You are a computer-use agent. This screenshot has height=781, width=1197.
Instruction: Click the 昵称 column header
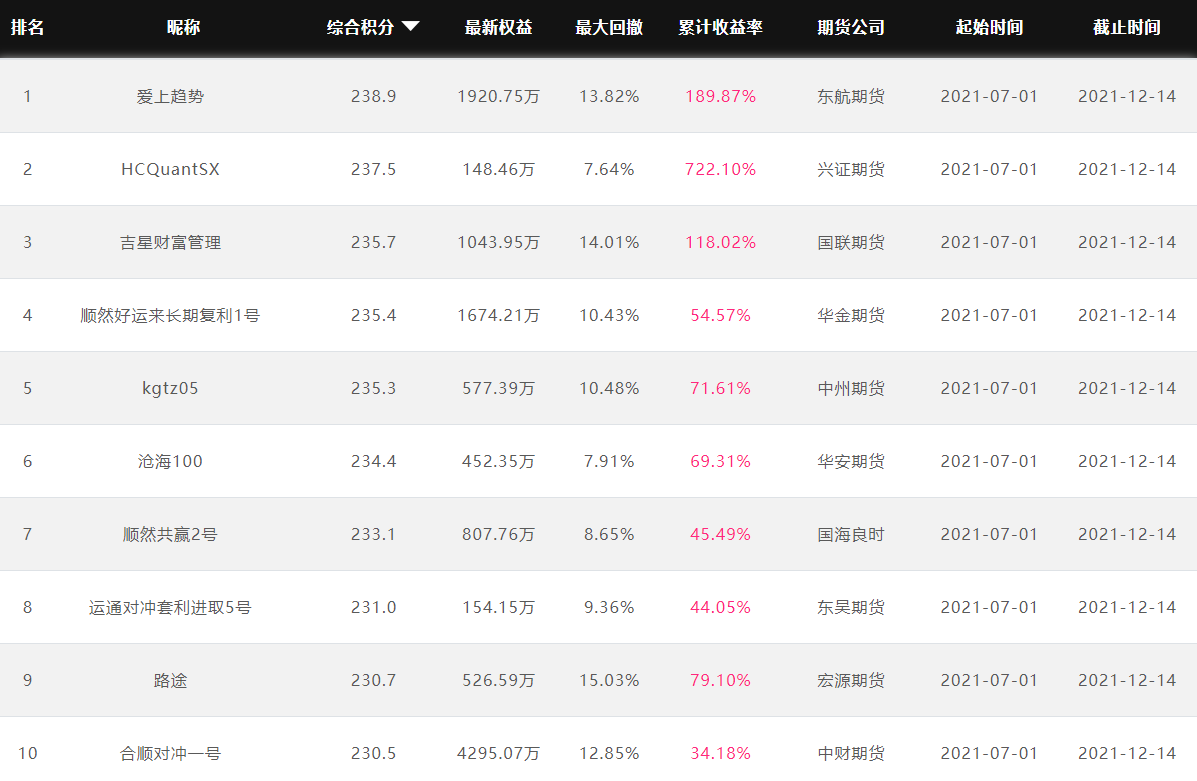[183, 27]
